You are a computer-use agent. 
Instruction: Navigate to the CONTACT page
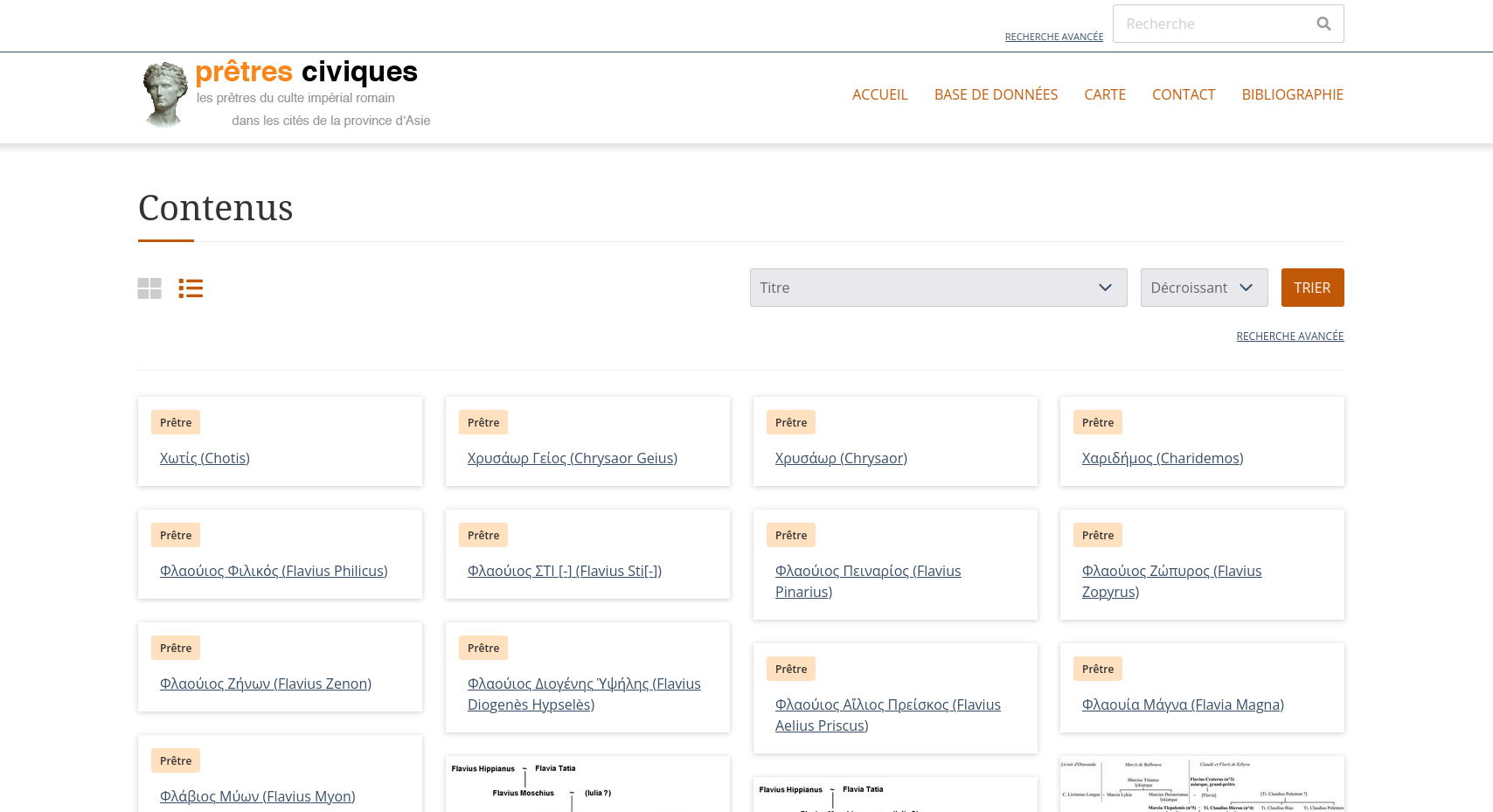pyautogui.click(x=1183, y=94)
